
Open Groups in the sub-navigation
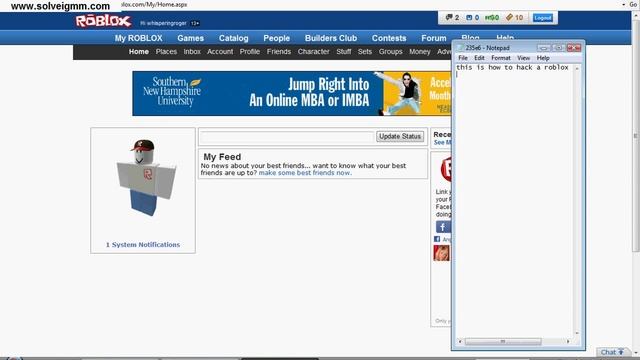click(x=391, y=52)
